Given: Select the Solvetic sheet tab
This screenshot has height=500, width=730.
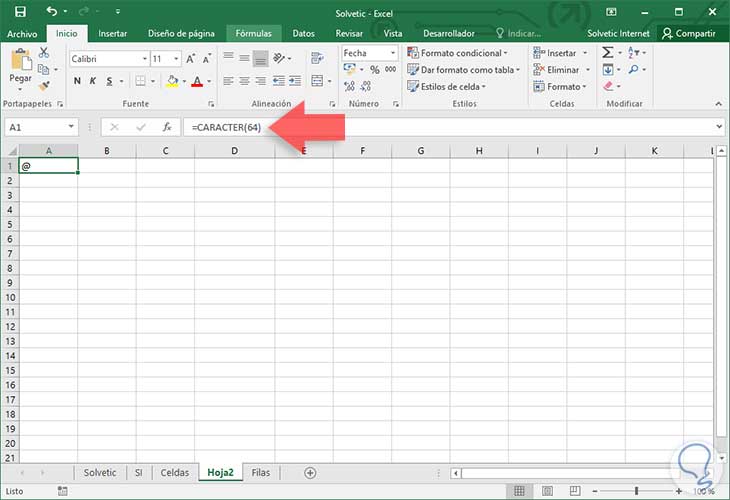Looking at the screenshot, I should point(100,473).
